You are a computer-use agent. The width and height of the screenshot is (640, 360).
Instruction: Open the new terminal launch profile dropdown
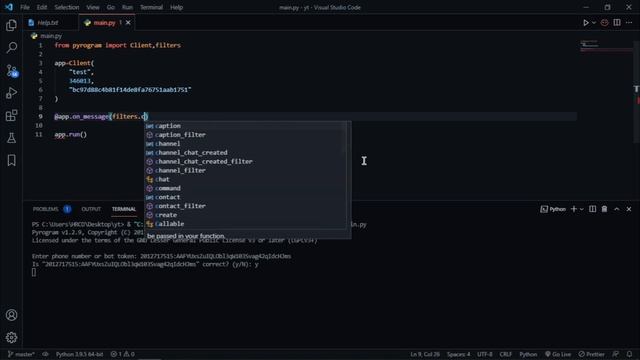[582, 209]
